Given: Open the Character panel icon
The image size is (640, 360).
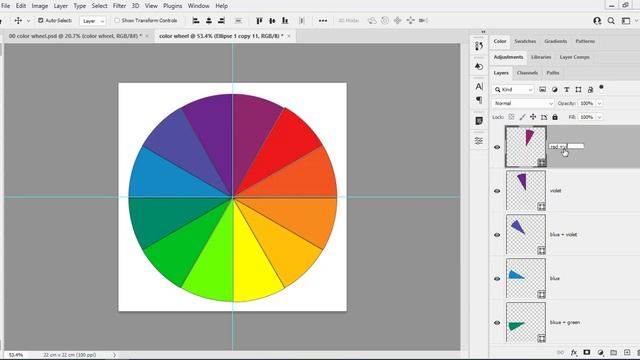Looking at the screenshot, I should [479, 86].
